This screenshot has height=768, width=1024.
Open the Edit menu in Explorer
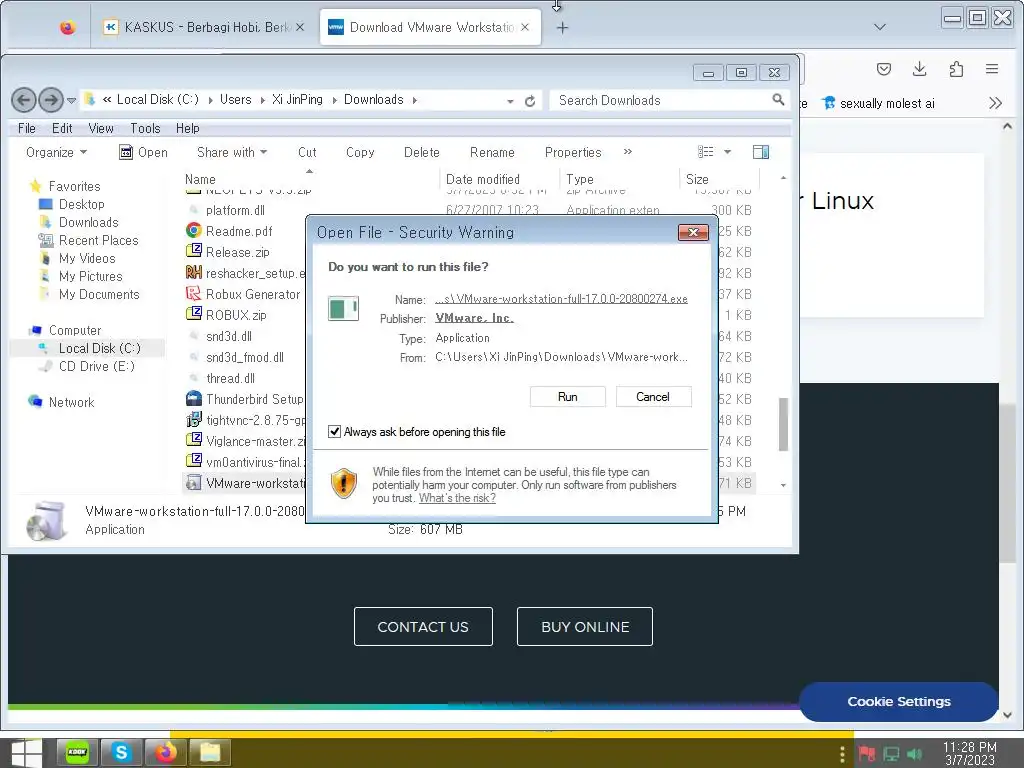(62, 129)
